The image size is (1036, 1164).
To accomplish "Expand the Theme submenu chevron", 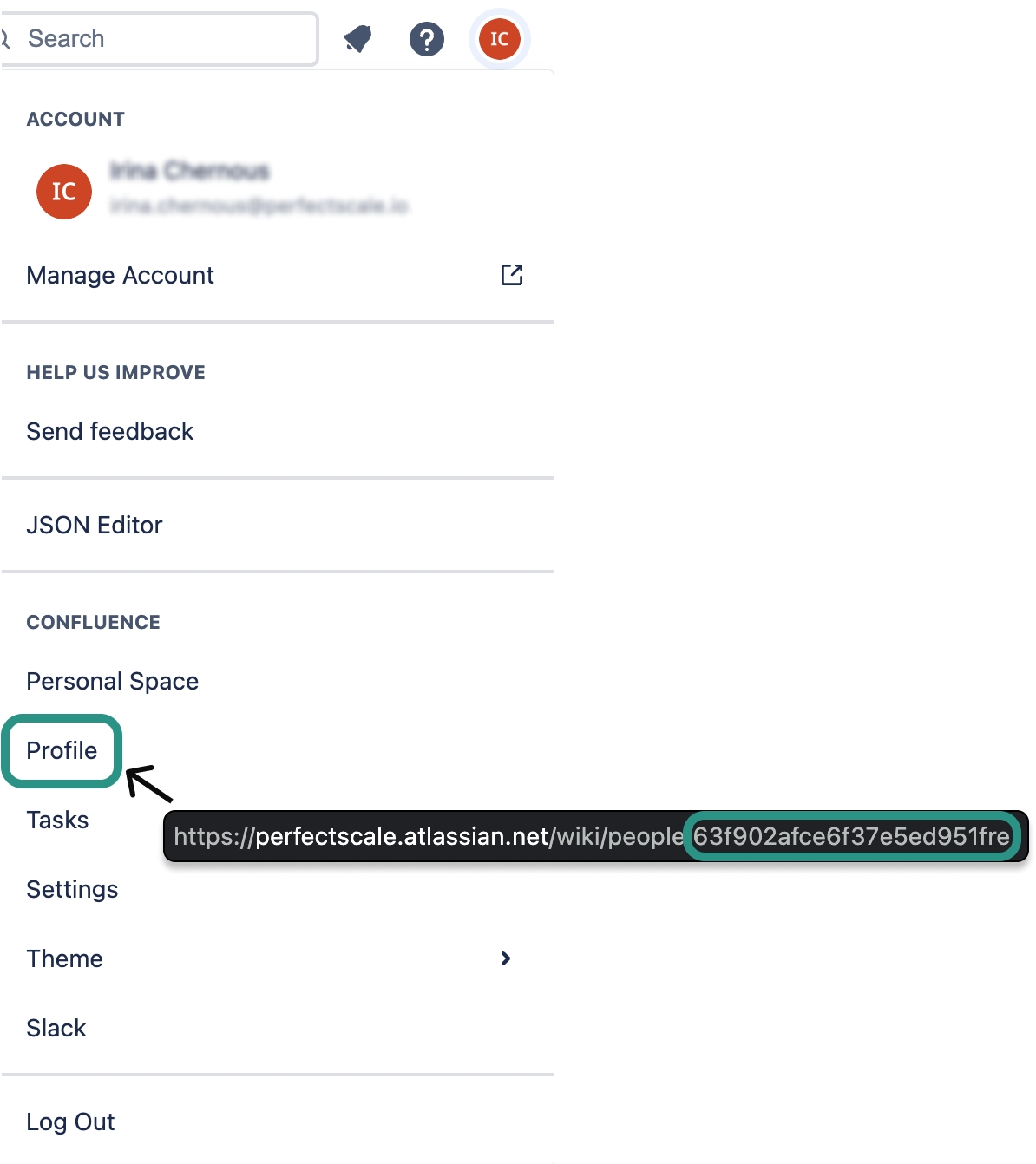I will 506,958.
